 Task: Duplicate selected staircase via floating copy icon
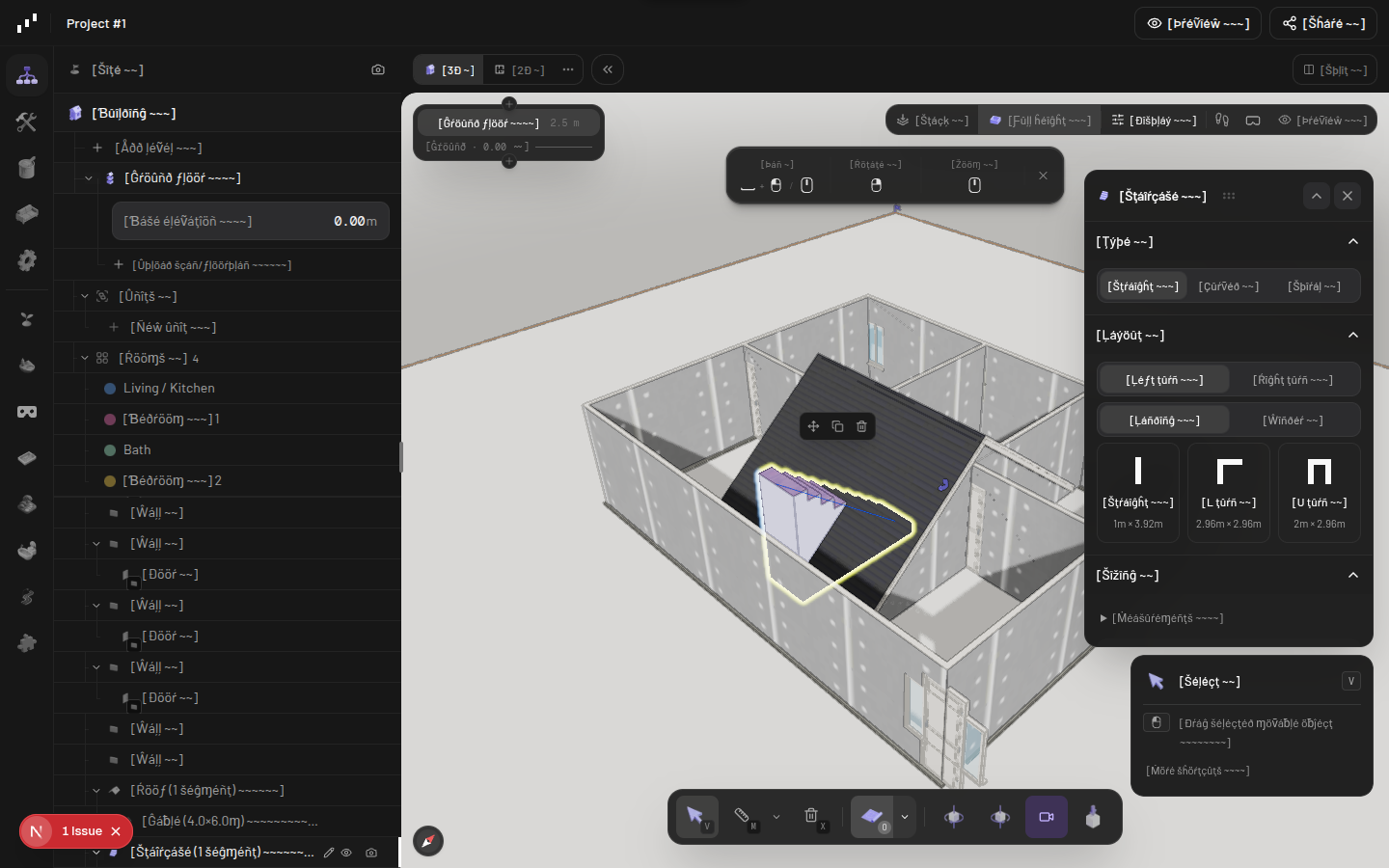click(837, 426)
